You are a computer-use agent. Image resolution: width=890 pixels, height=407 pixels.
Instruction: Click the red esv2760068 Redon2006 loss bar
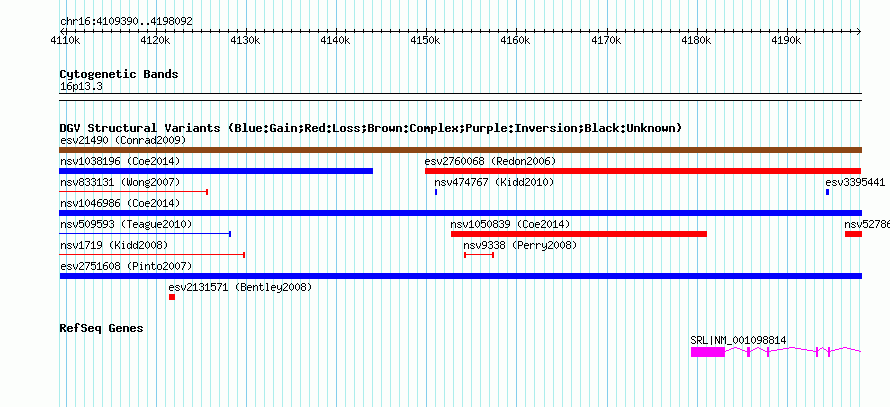pyautogui.click(x=643, y=171)
